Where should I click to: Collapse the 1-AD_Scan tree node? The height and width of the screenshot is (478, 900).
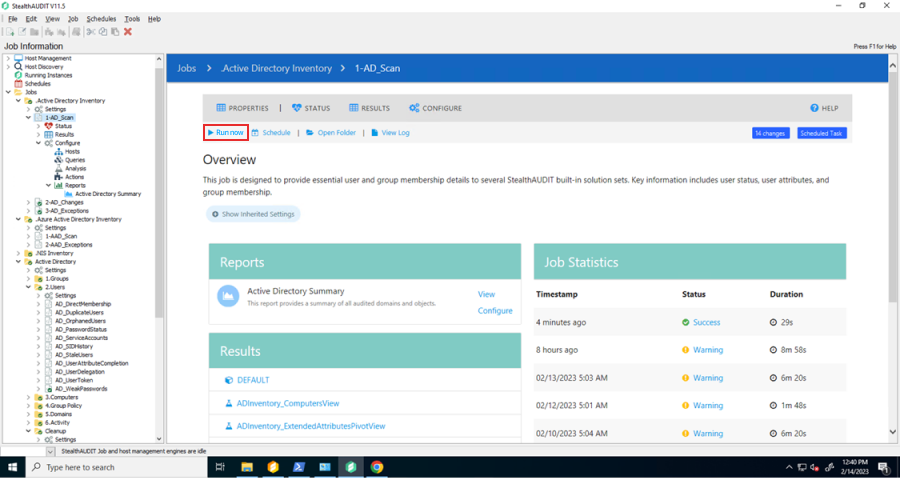pyautogui.click(x=29, y=118)
